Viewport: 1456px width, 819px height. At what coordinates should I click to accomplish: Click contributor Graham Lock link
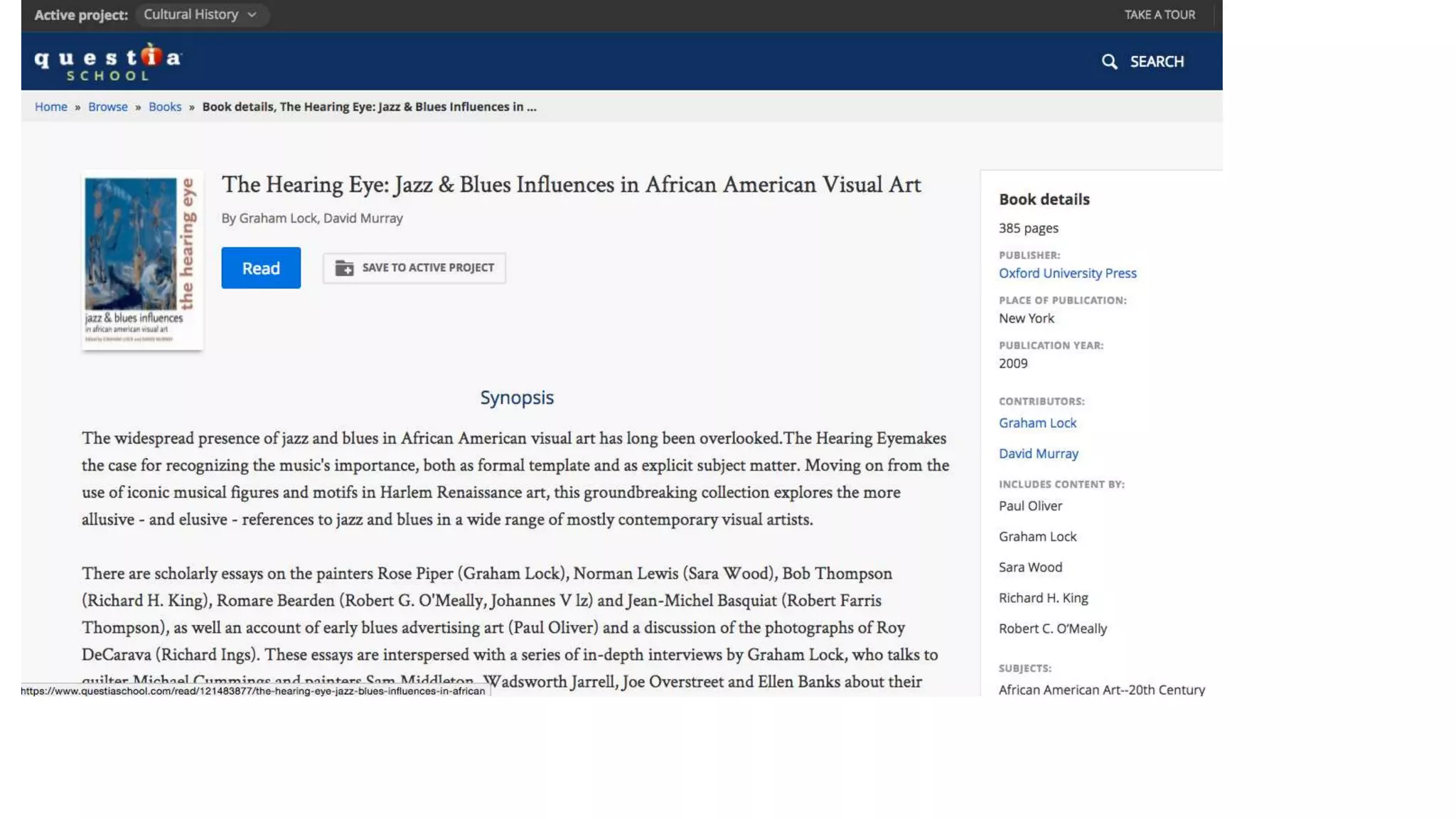point(1037,423)
